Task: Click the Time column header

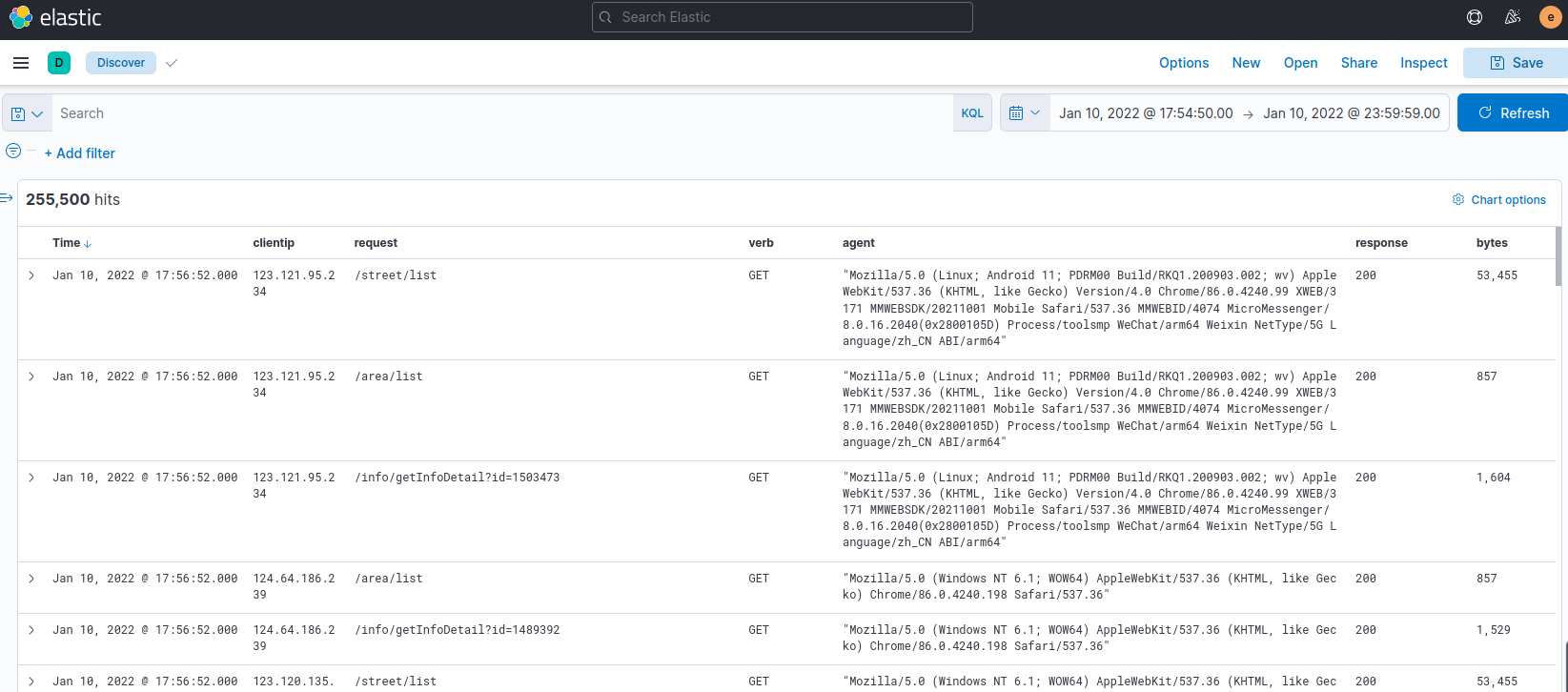Action: click(x=66, y=243)
